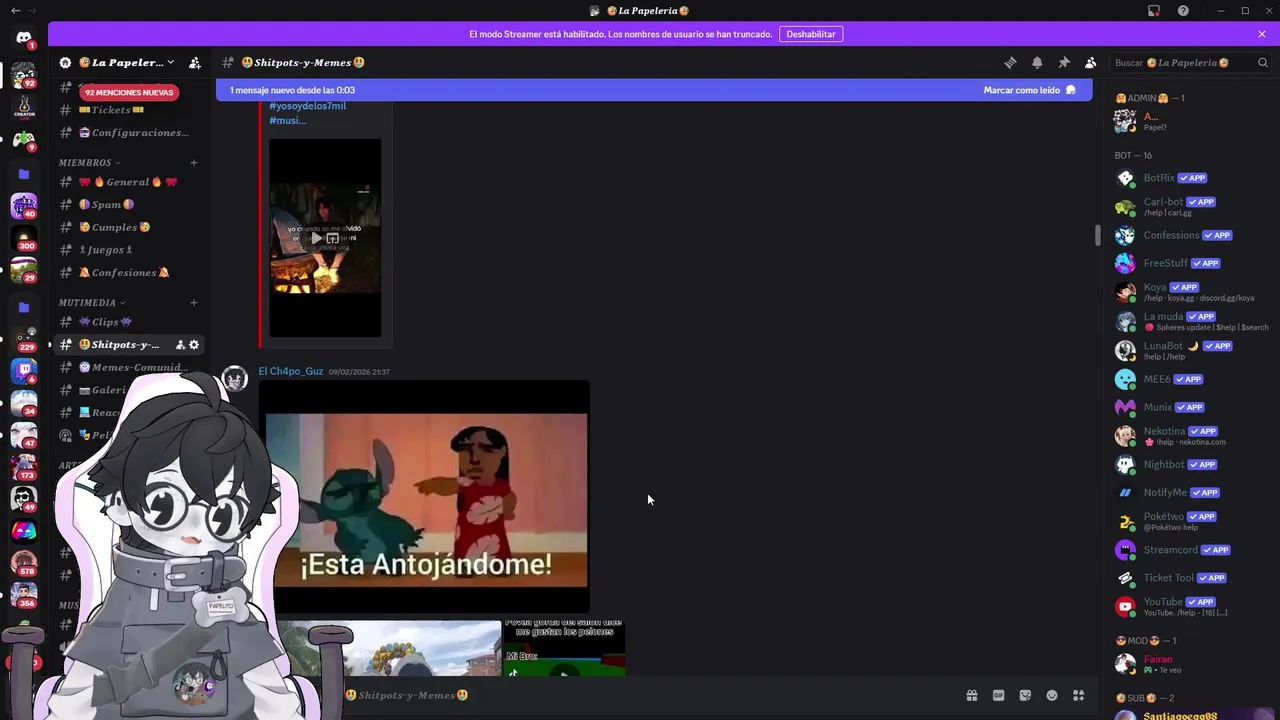
Task: Open Confessions bot profile
Action: pos(1190,235)
